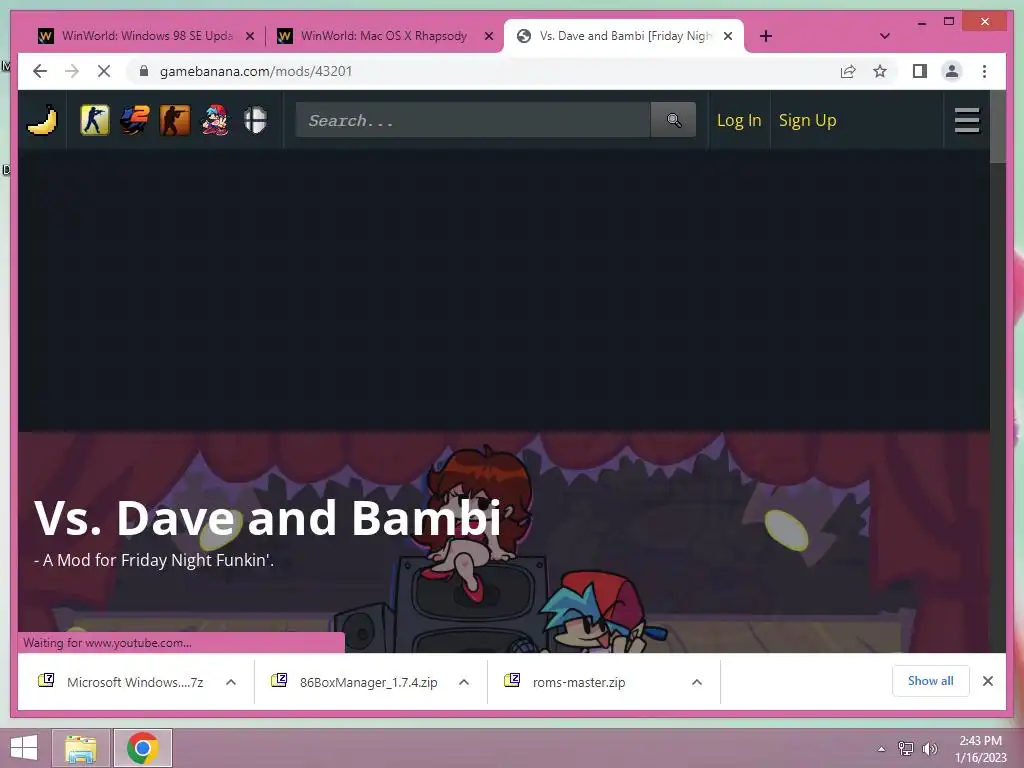Open the hamburger menu on GameBanana
The image size is (1024, 768).
click(967, 120)
